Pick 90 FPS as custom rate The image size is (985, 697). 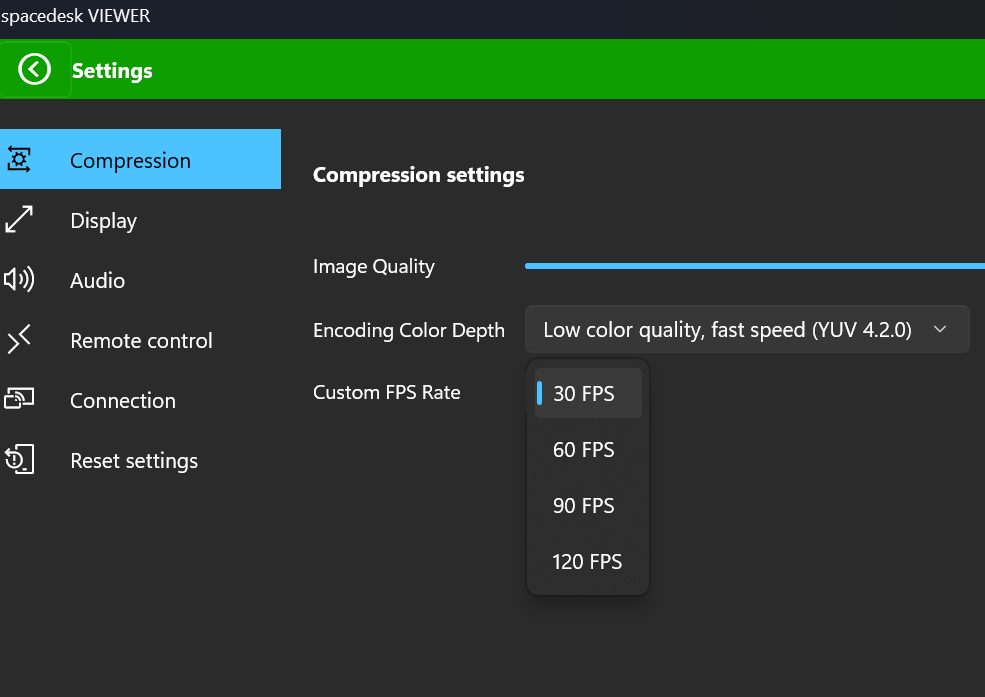pyautogui.click(x=584, y=506)
